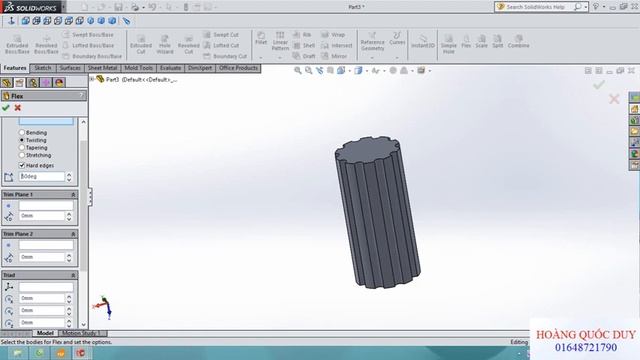Switch to the Mold Tools ribbon tab
Viewport: 640px width, 360px height.
(x=138, y=68)
